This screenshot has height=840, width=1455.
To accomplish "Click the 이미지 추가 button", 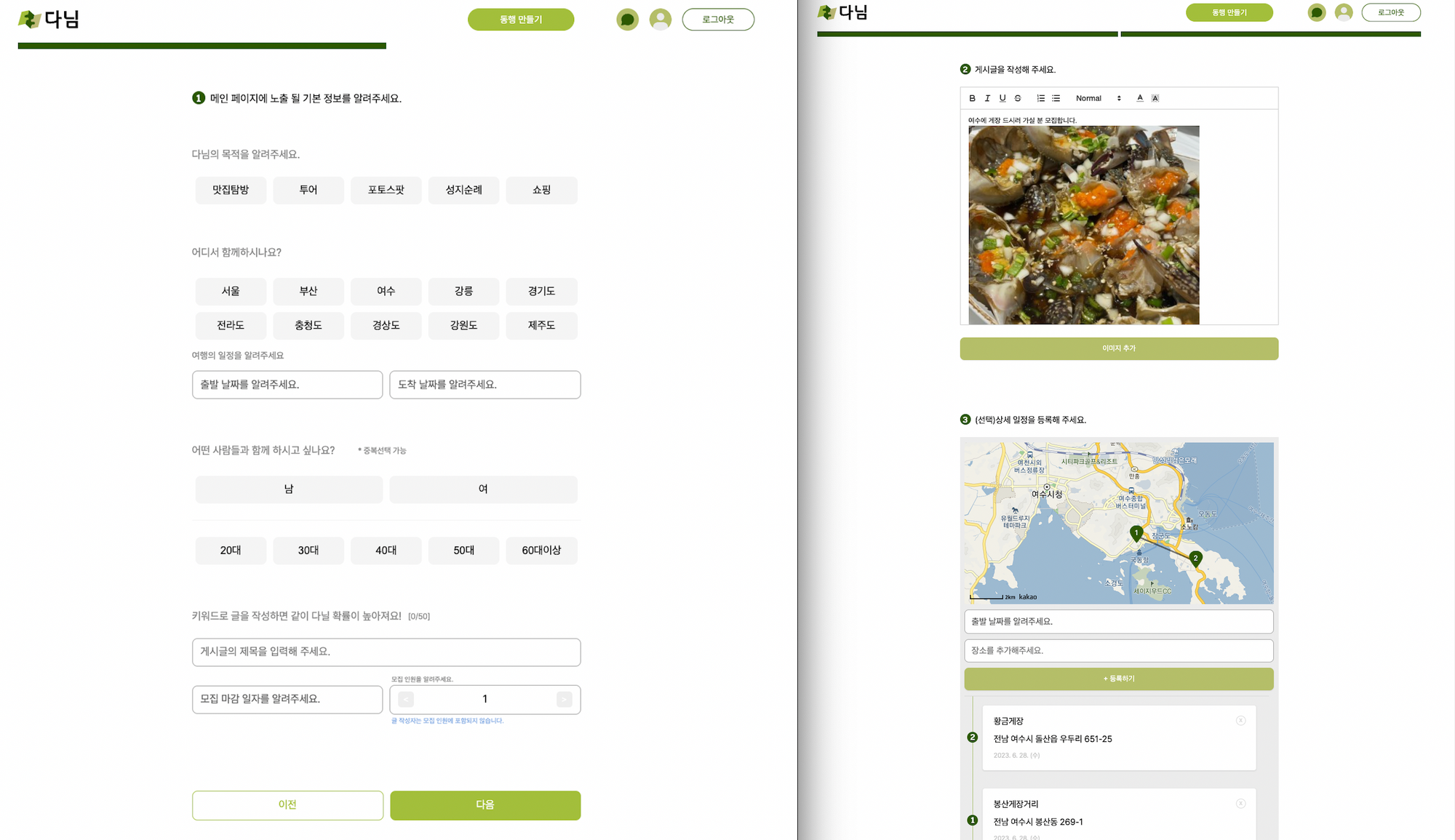I will point(1118,348).
